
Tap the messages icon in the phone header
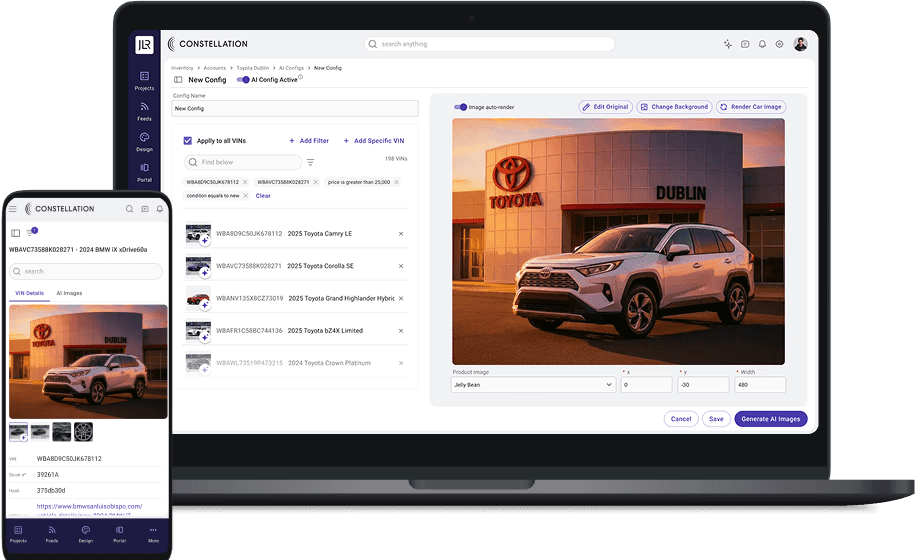click(x=145, y=209)
